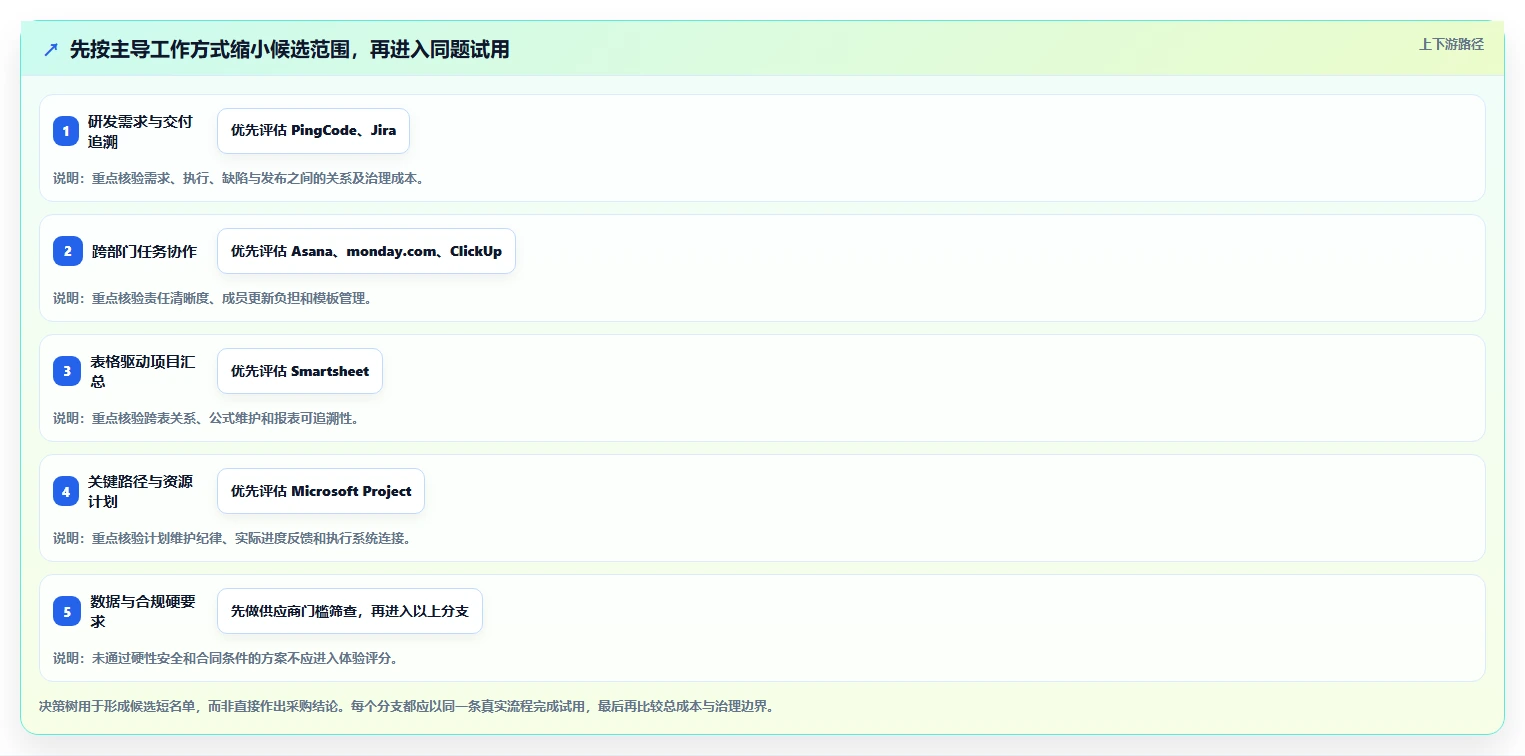Viewport: 1525px width, 756px height.
Task: Click the note about 硬性安全和合同条件
Action: (226, 658)
